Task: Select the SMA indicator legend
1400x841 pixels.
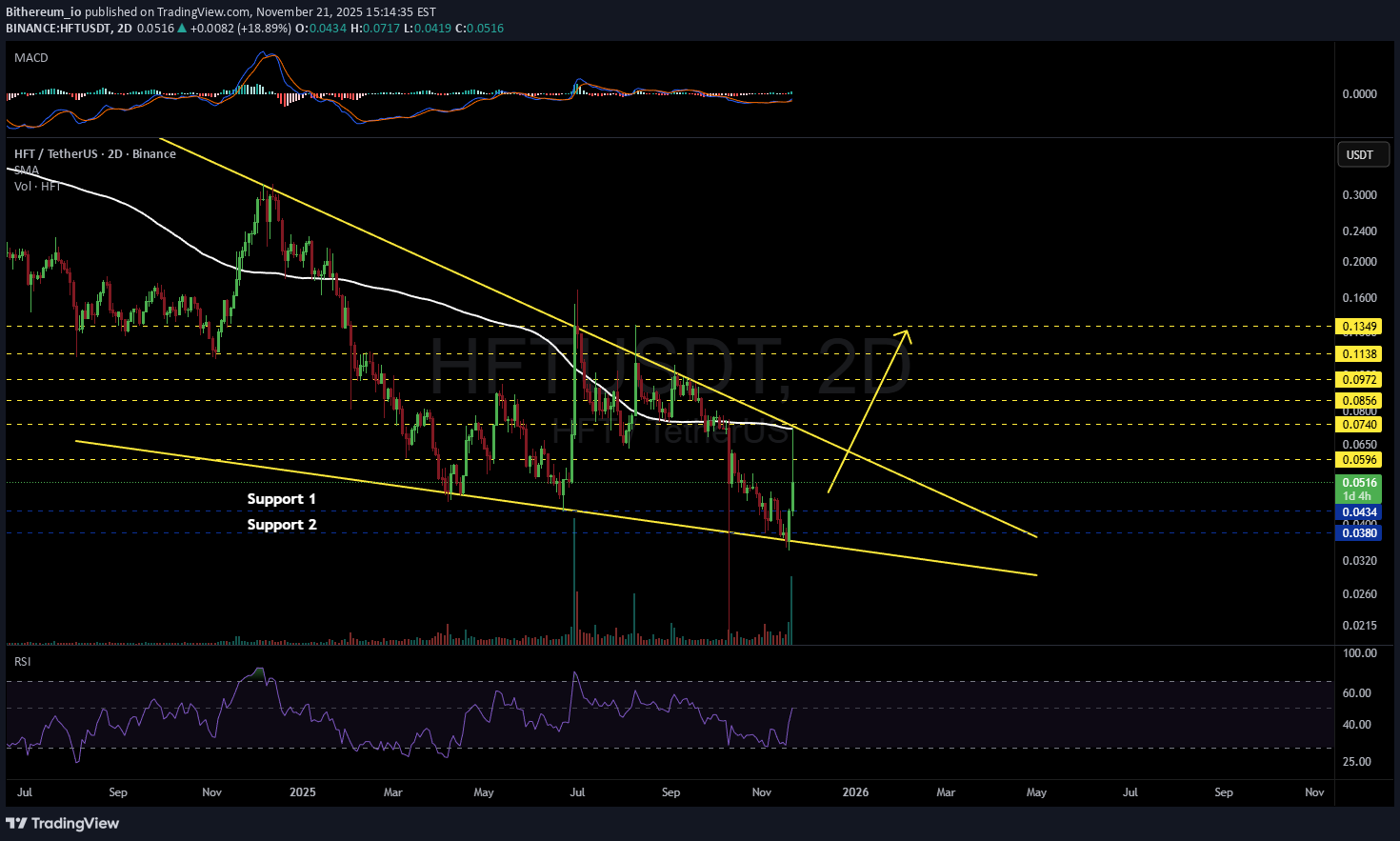Action: point(27,170)
